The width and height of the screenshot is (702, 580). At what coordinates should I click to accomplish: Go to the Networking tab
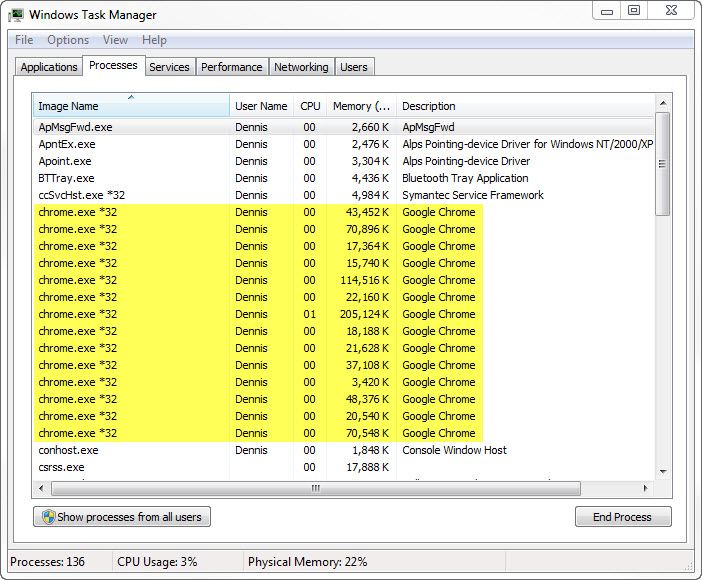[301, 67]
